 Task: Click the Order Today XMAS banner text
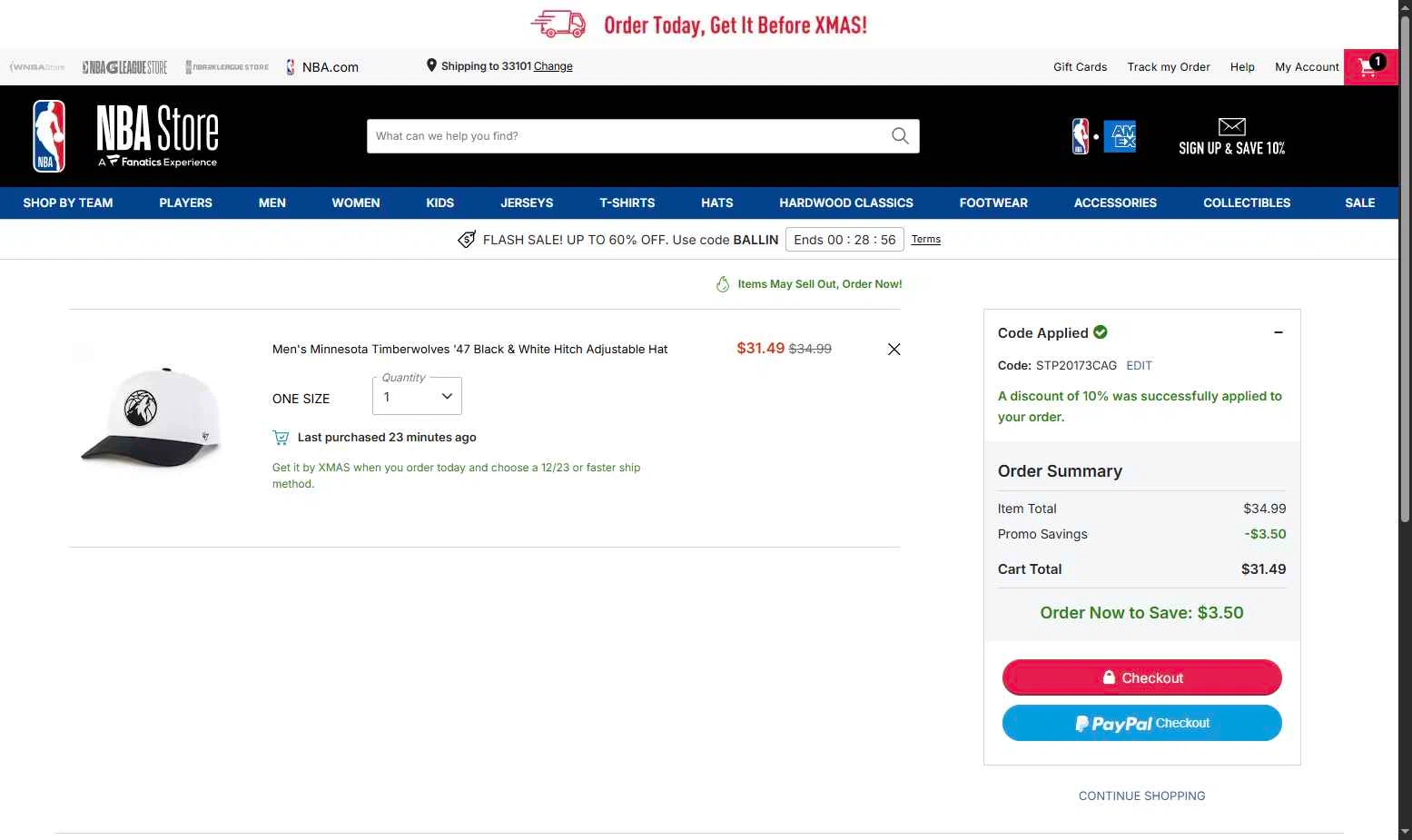(736, 25)
